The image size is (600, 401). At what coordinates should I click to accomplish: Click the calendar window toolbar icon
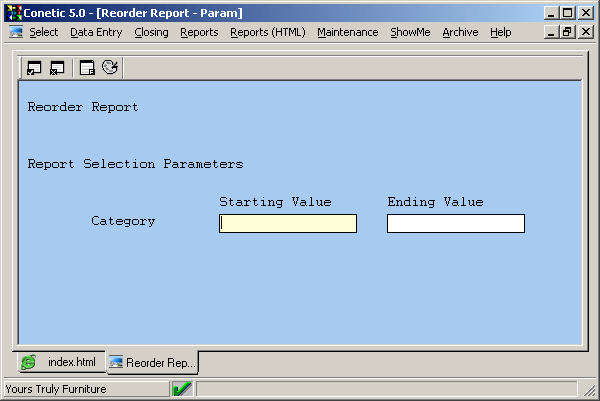[x=88, y=68]
